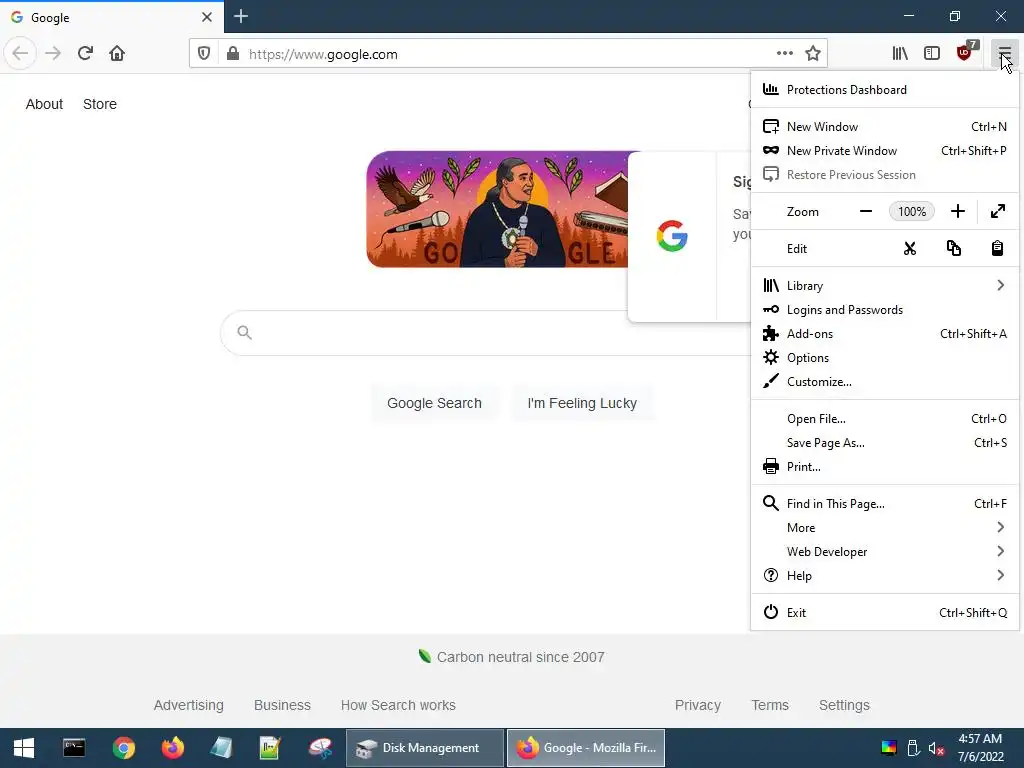
Task: Choose Save Page As...
Action: coord(885,443)
